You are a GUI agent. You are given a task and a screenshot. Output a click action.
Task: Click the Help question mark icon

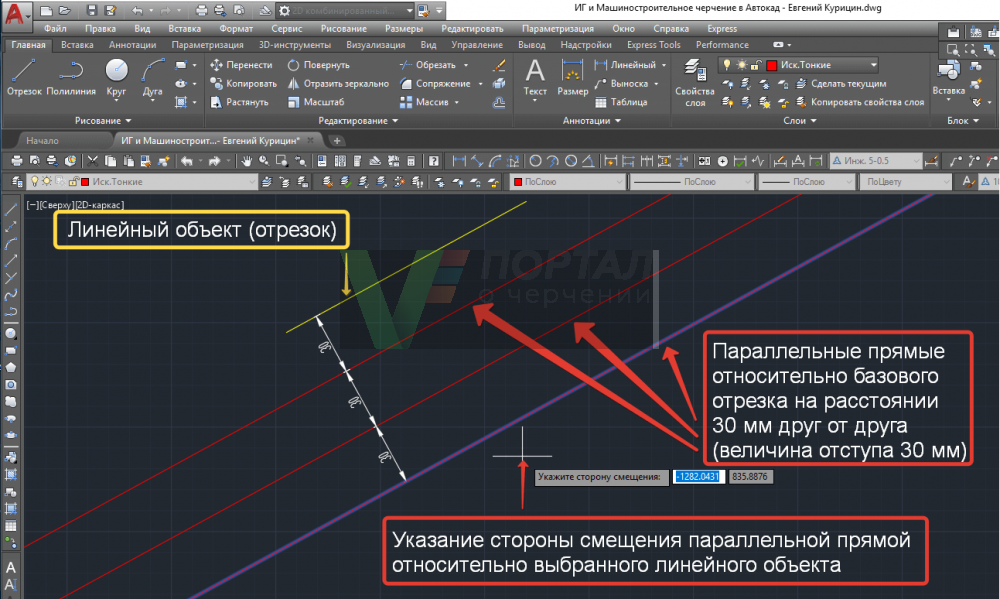click(x=434, y=161)
